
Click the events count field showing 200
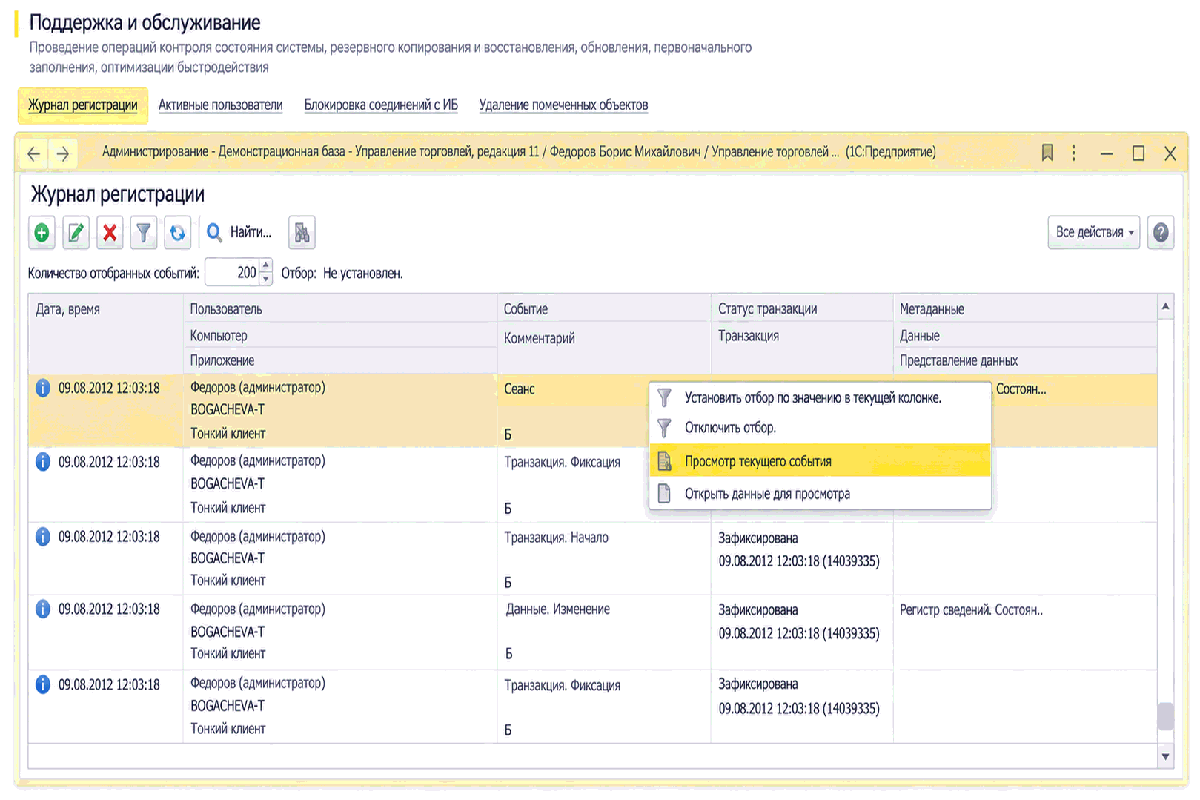(232, 272)
